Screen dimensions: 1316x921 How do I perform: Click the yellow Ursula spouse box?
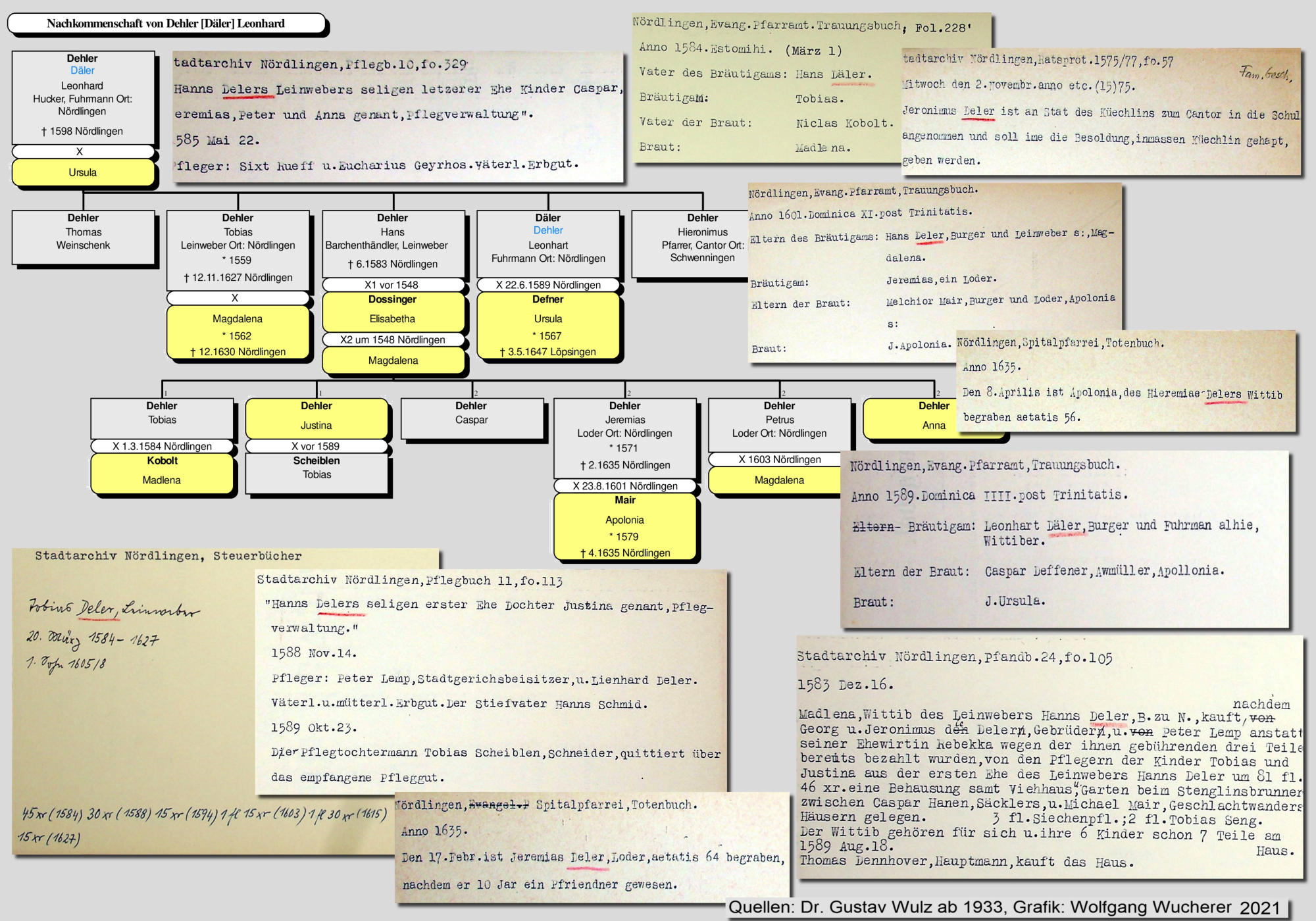point(83,172)
